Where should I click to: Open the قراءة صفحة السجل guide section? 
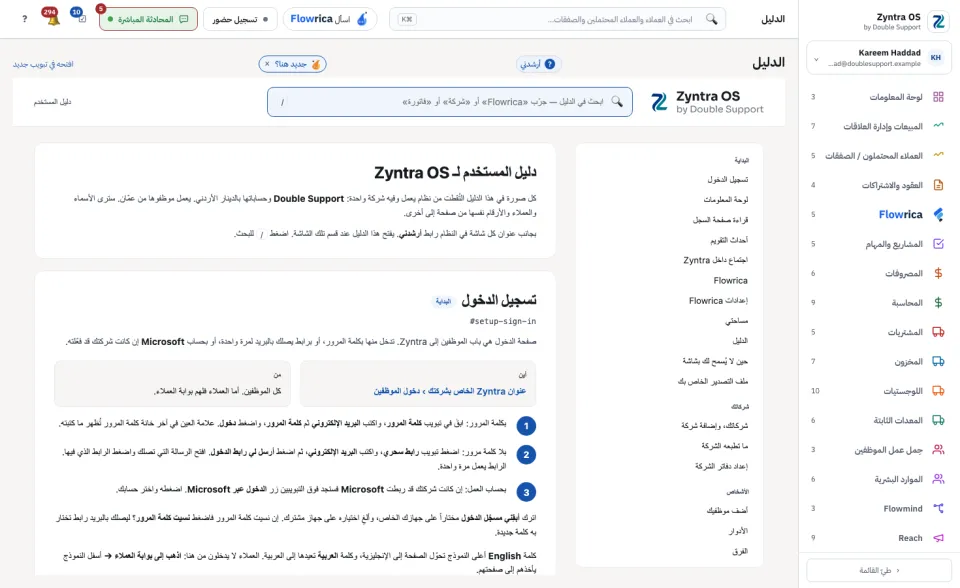click(x=720, y=220)
